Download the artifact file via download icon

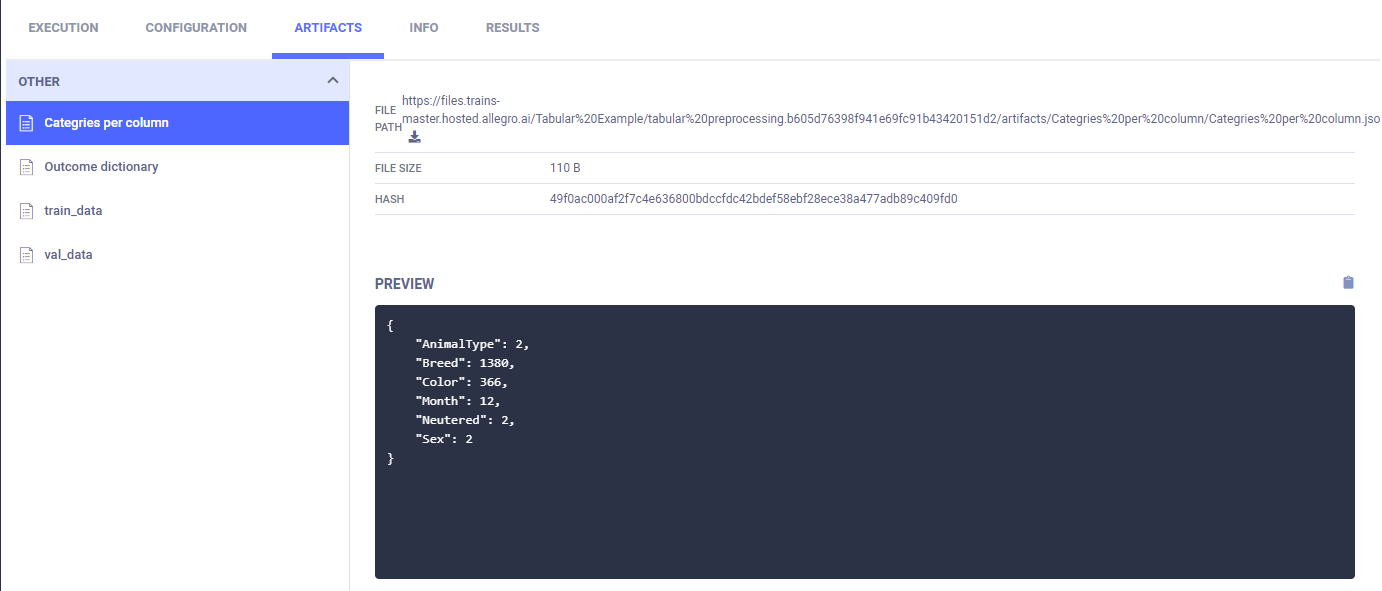[x=415, y=137]
